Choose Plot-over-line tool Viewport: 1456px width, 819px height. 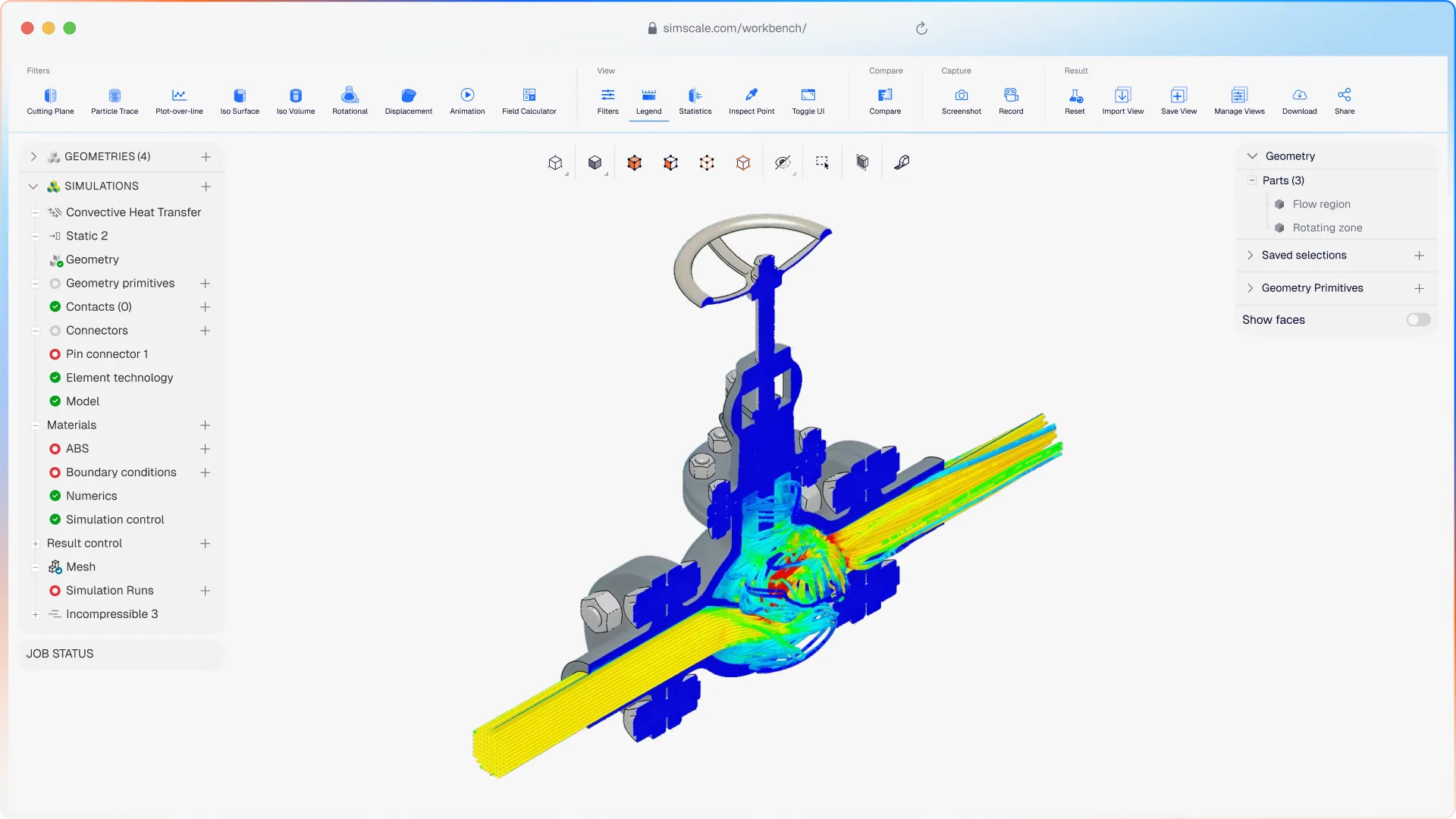tap(179, 102)
